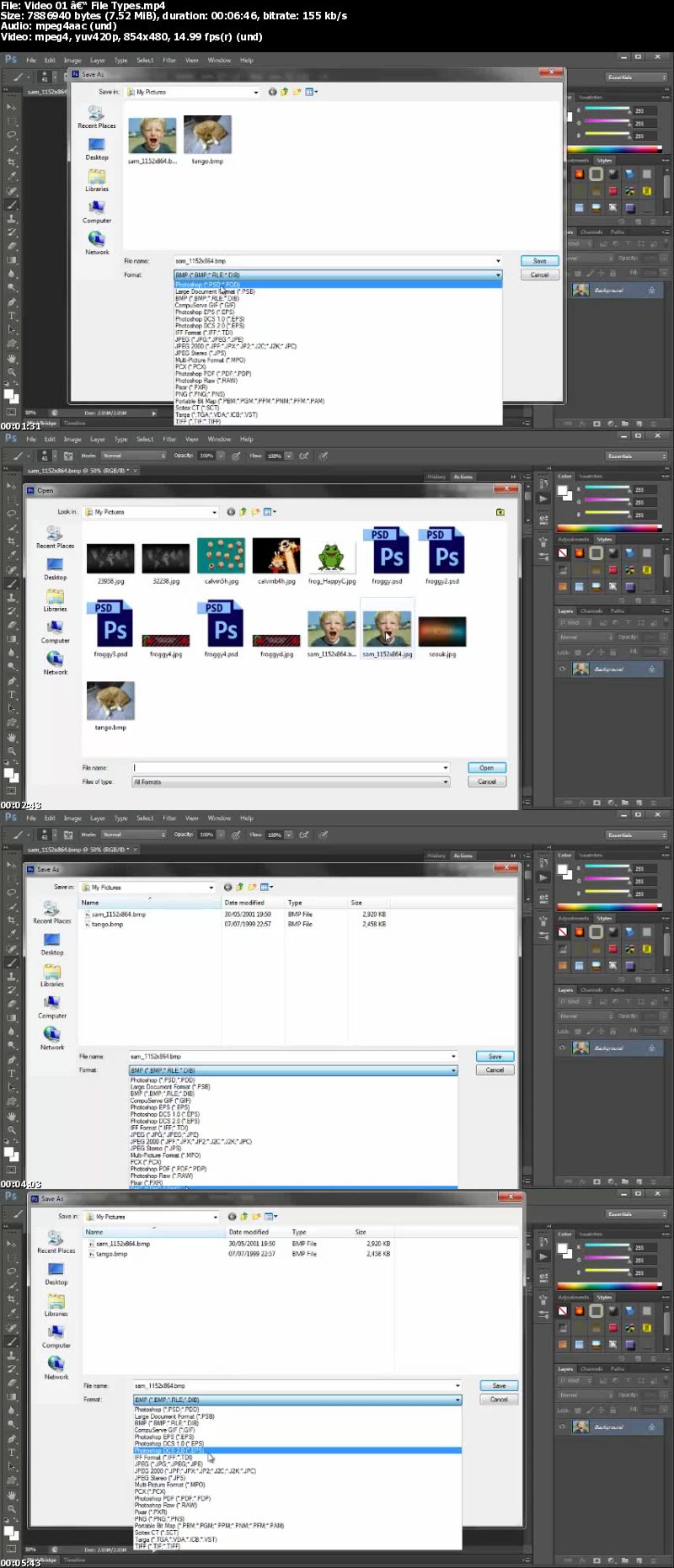This screenshot has width=674, height=1568.
Task: Open the Files of type All Formats dropdown
Action: point(291,781)
